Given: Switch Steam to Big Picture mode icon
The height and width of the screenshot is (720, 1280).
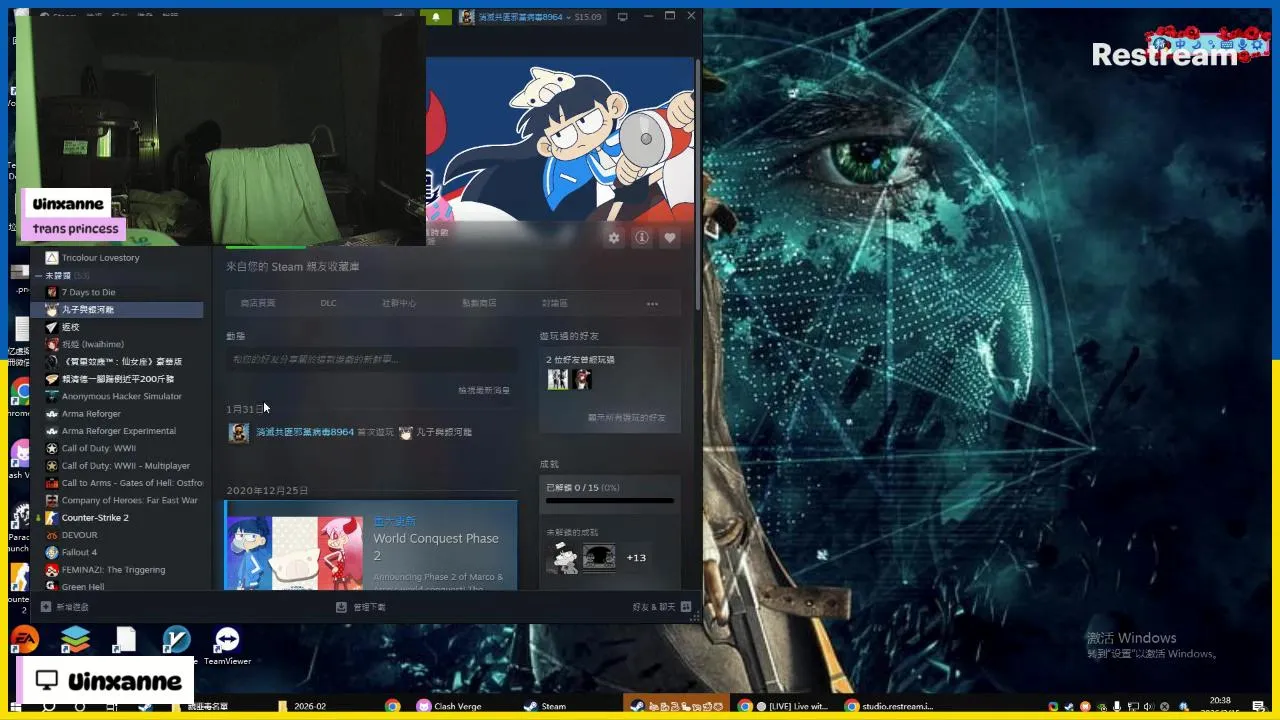Looking at the screenshot, I should point(623,17).
